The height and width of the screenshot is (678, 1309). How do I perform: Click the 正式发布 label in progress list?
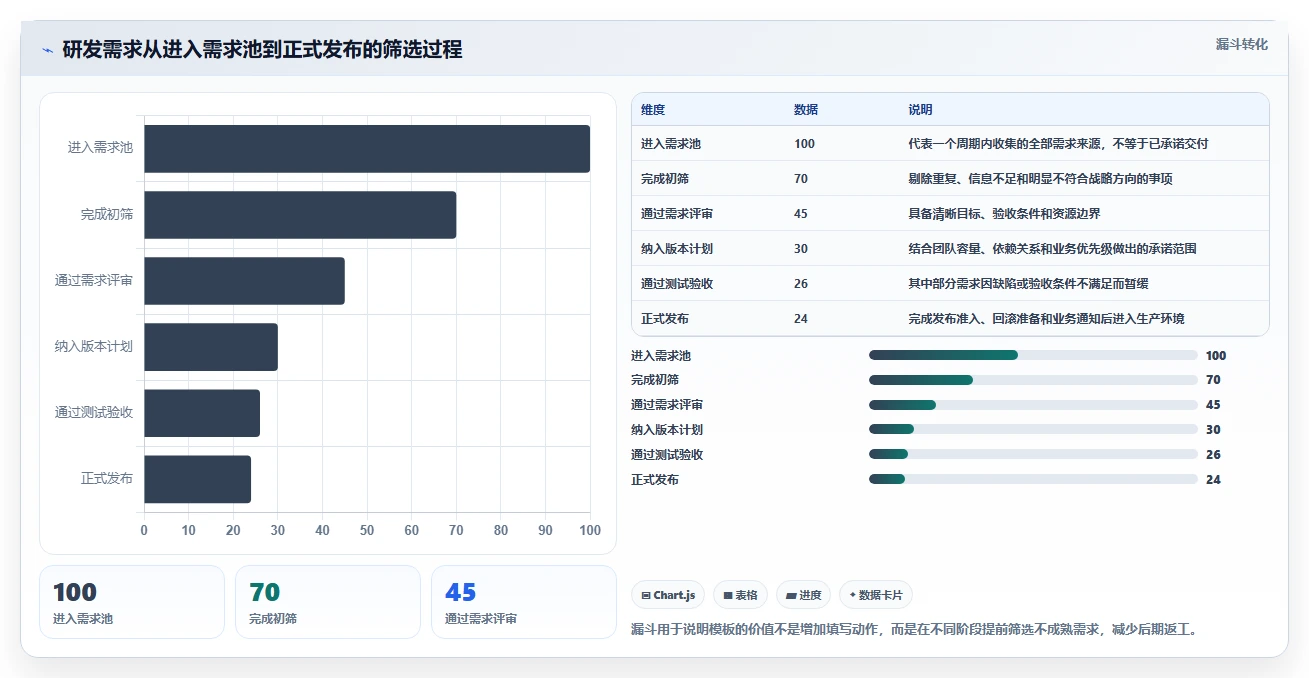(655, 480)
